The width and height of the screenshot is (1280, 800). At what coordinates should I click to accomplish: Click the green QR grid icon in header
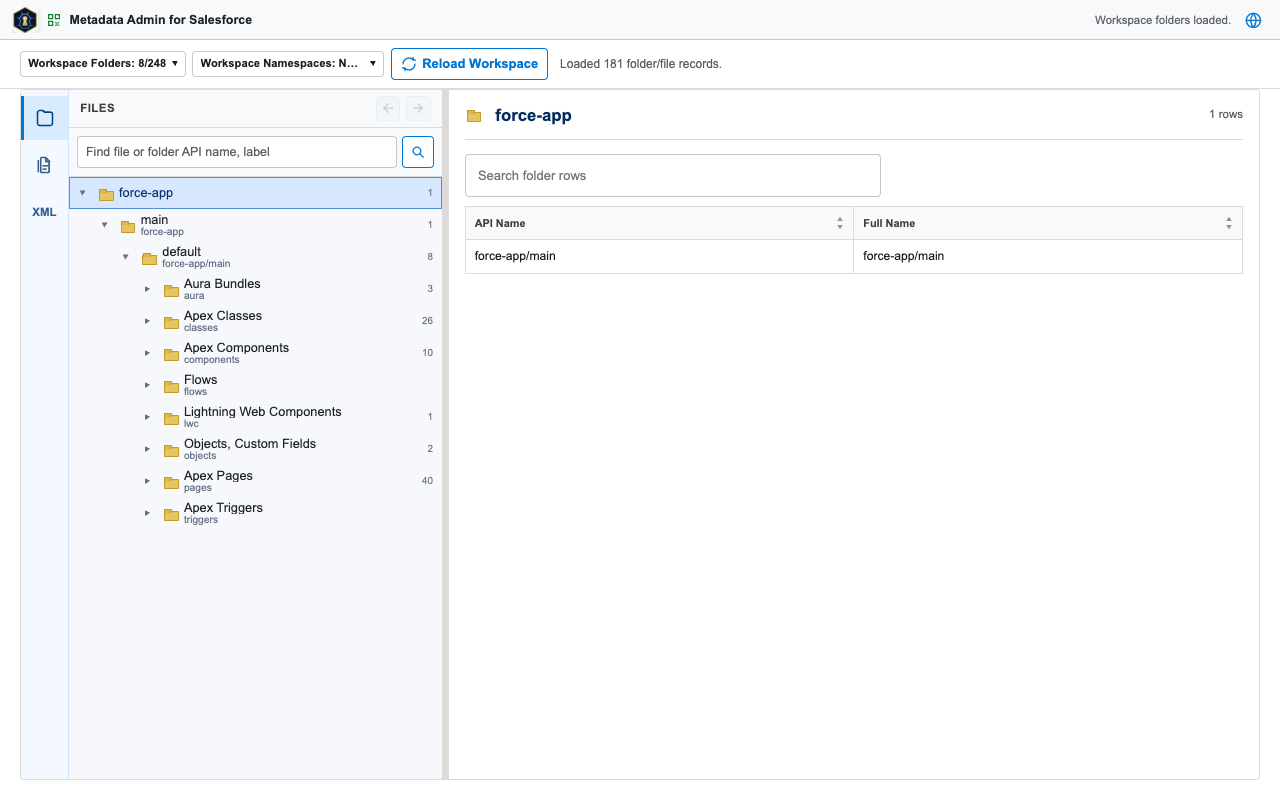54,20
